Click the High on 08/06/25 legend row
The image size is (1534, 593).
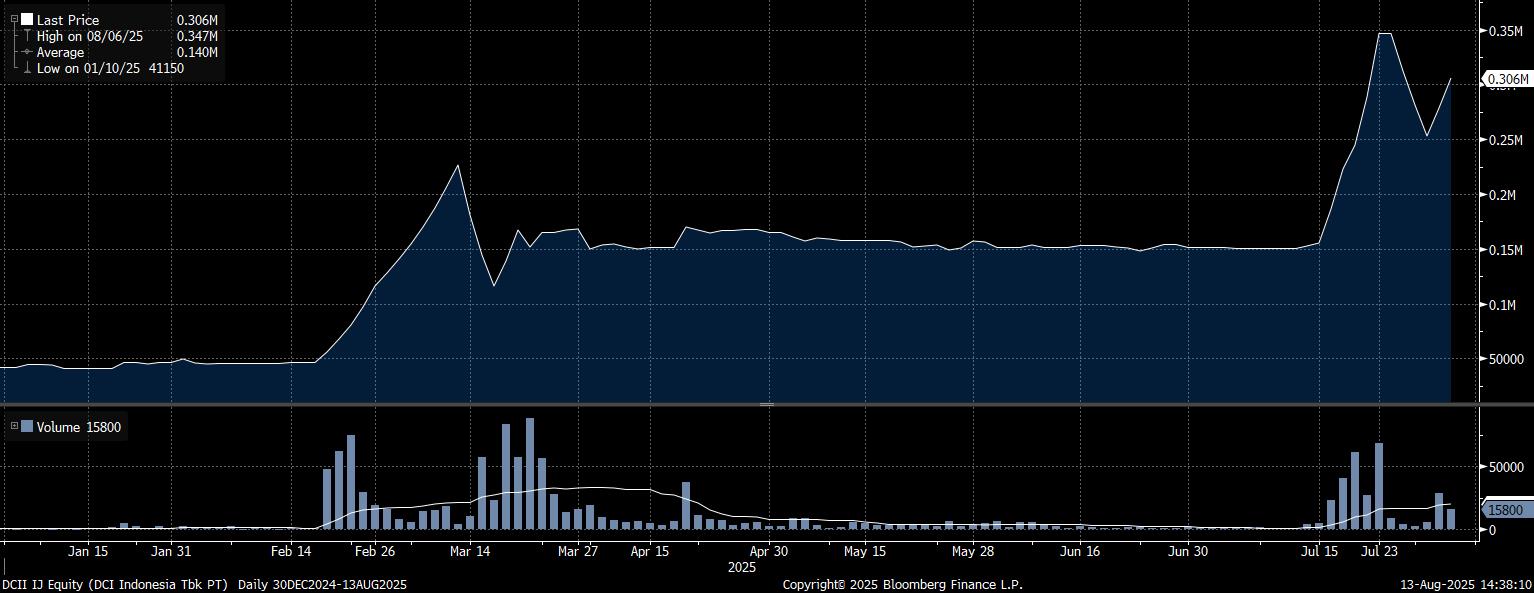click(x=90, y=36)
